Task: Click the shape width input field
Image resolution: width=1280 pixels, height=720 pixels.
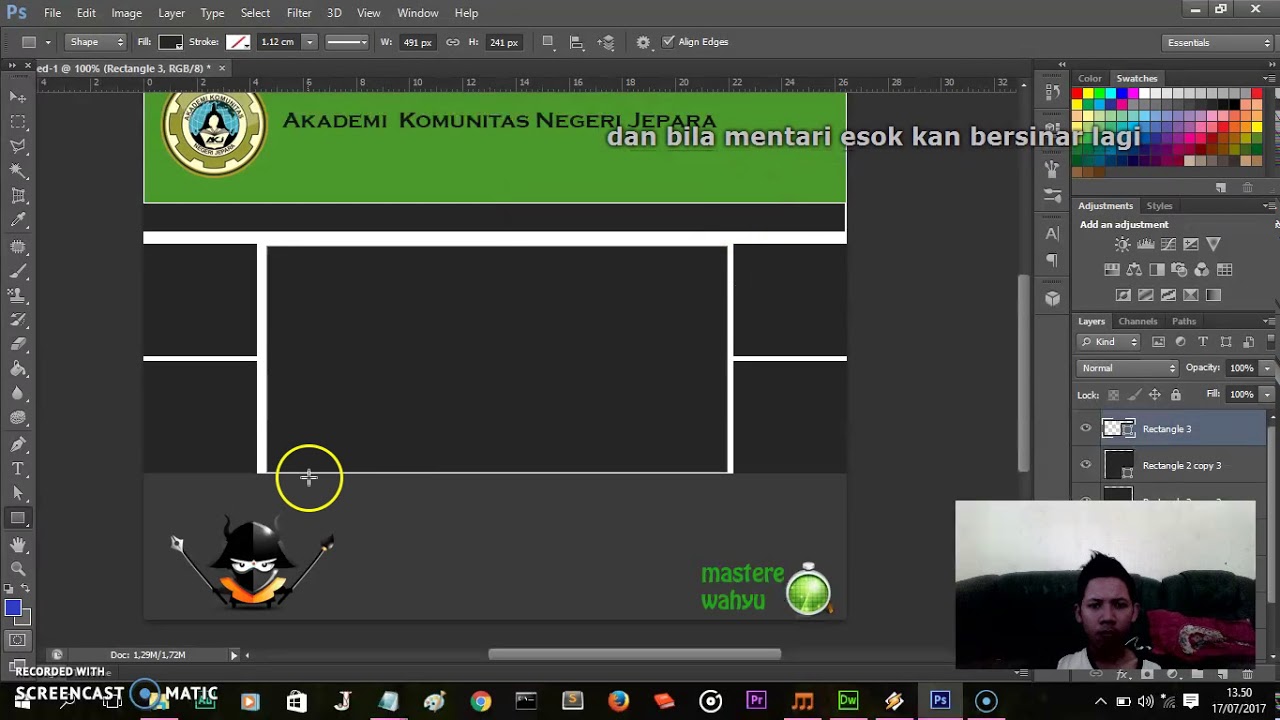Action: [x=416, y=42]
